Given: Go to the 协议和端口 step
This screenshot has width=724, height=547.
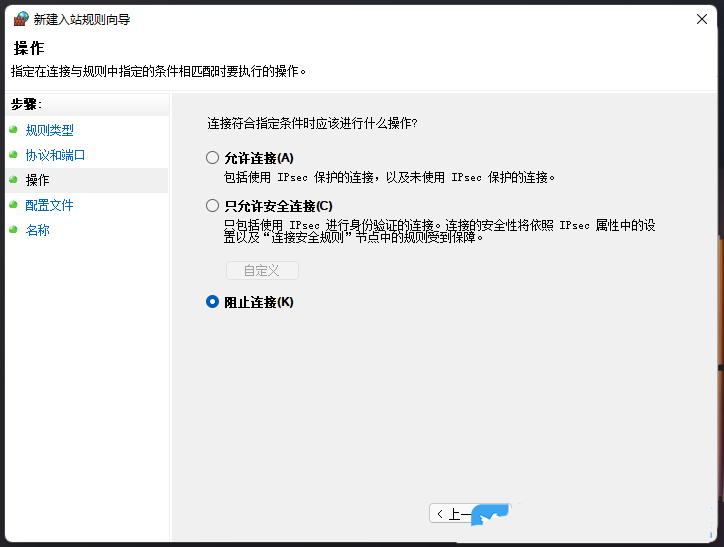Looking at the screenshot, I should (x=55, y=155).
